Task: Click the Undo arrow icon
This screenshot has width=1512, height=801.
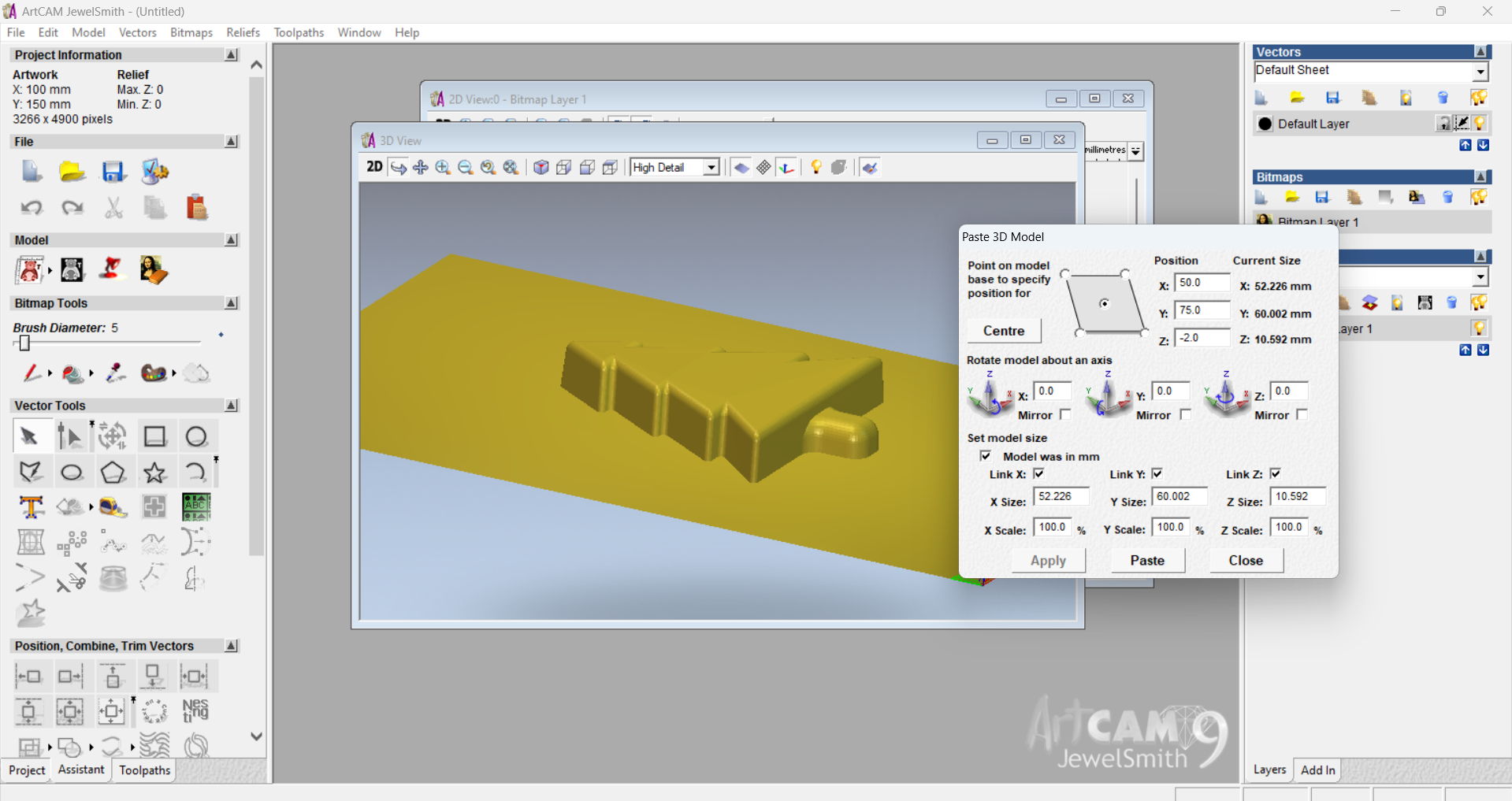Action: click(x=32, y=207)
